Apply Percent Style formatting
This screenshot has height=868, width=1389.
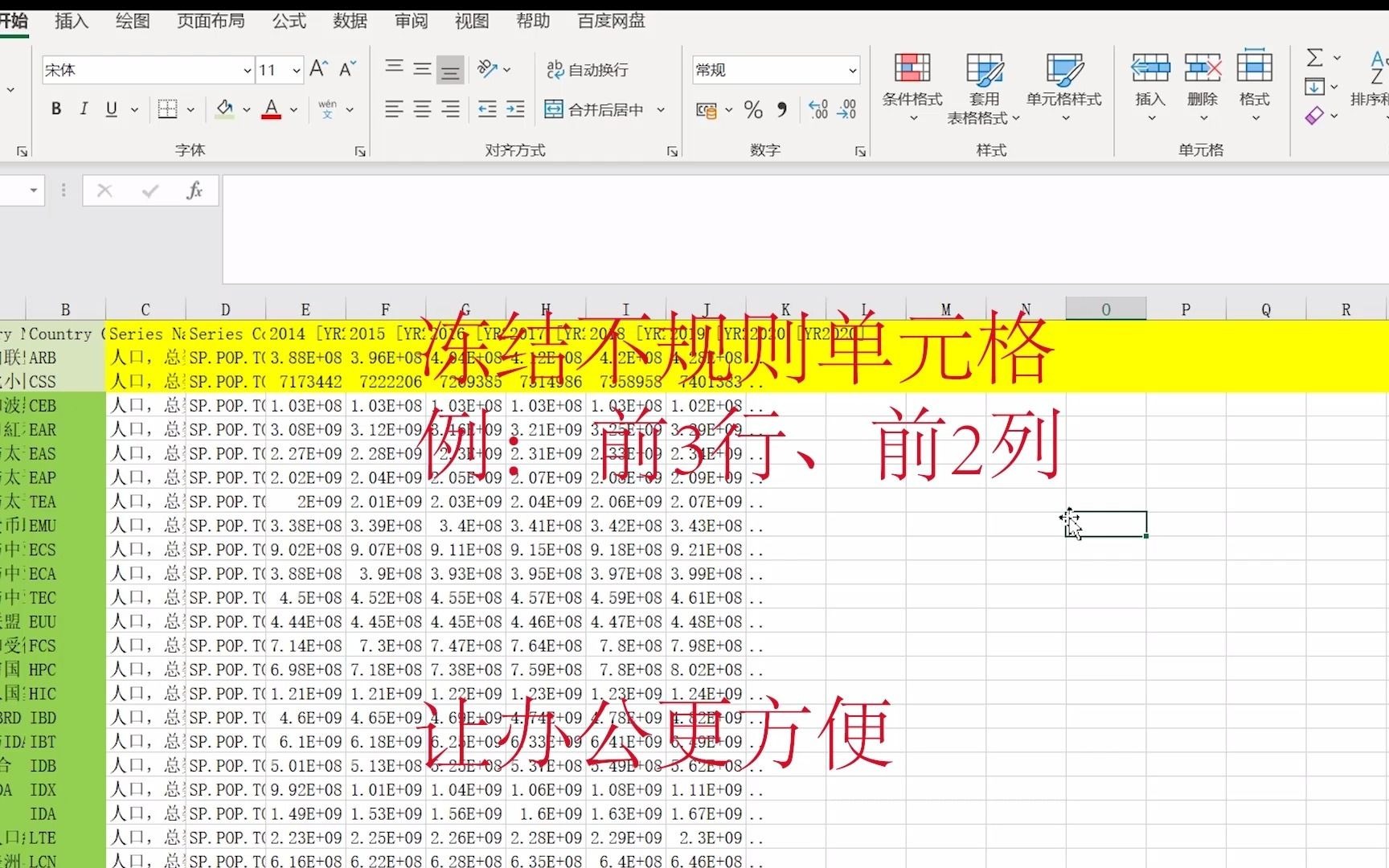pyautogui.click(x=753, y=109)
